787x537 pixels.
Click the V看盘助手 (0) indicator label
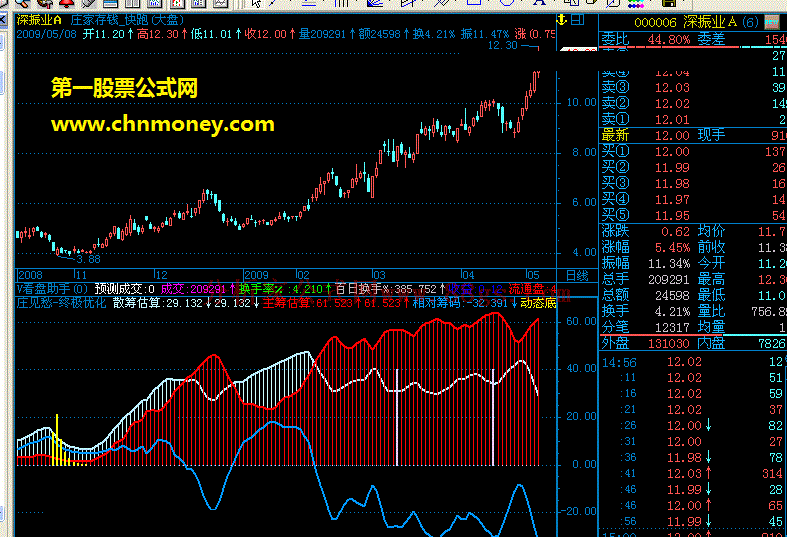click(52, 289)
